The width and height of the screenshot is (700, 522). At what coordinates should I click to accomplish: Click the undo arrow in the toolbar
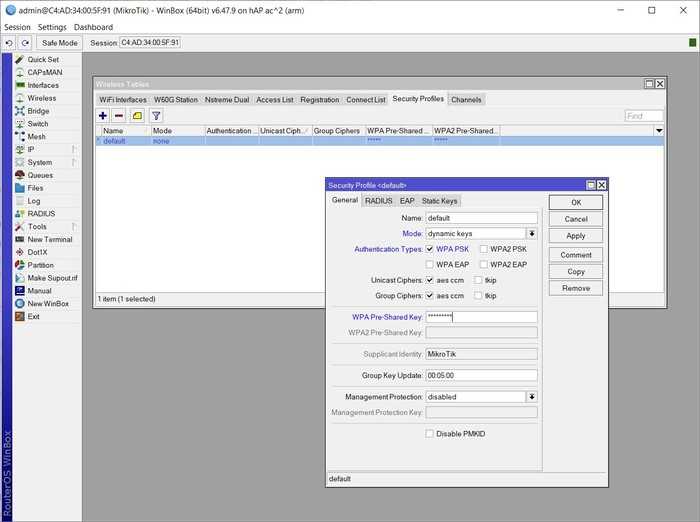coord(9,43)
